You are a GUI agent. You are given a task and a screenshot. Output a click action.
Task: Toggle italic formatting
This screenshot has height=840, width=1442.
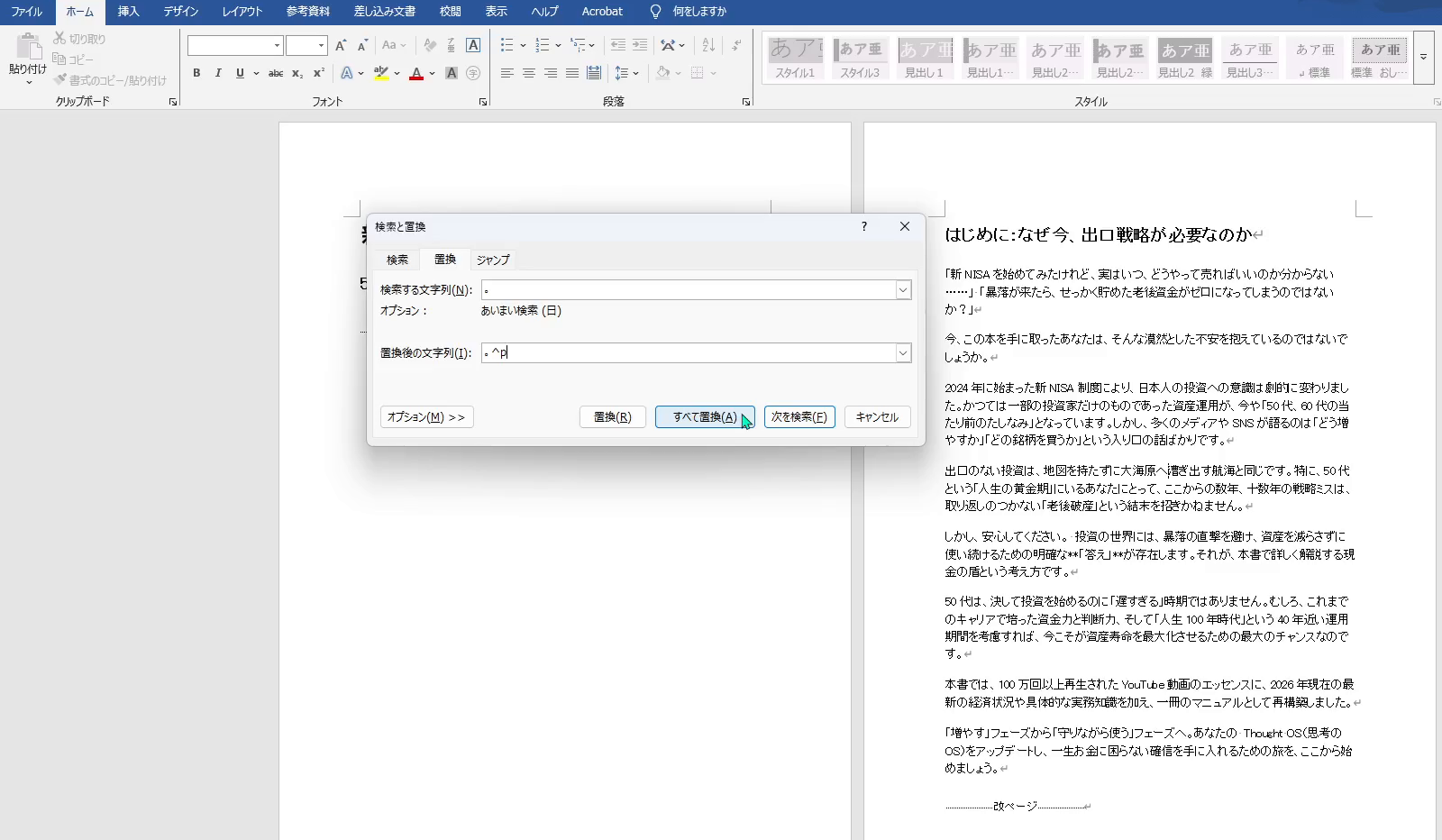click(218, 73)
